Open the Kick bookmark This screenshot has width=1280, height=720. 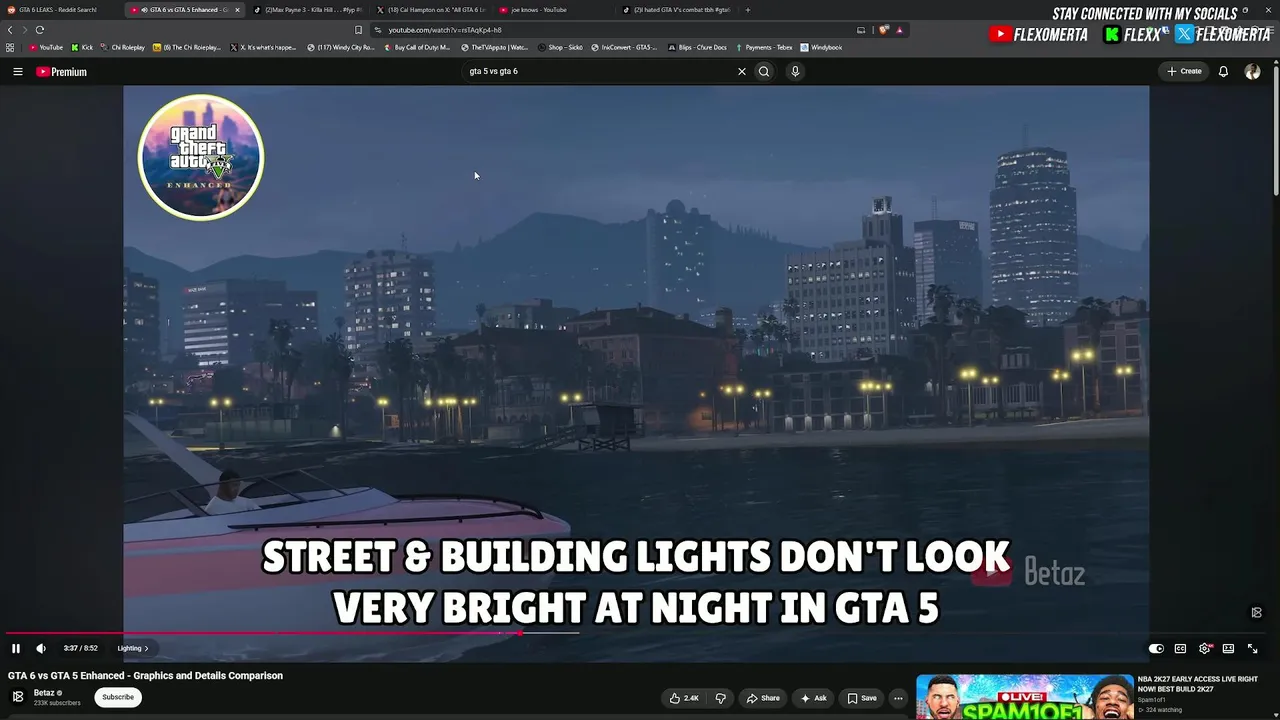[x=82, y=47]
